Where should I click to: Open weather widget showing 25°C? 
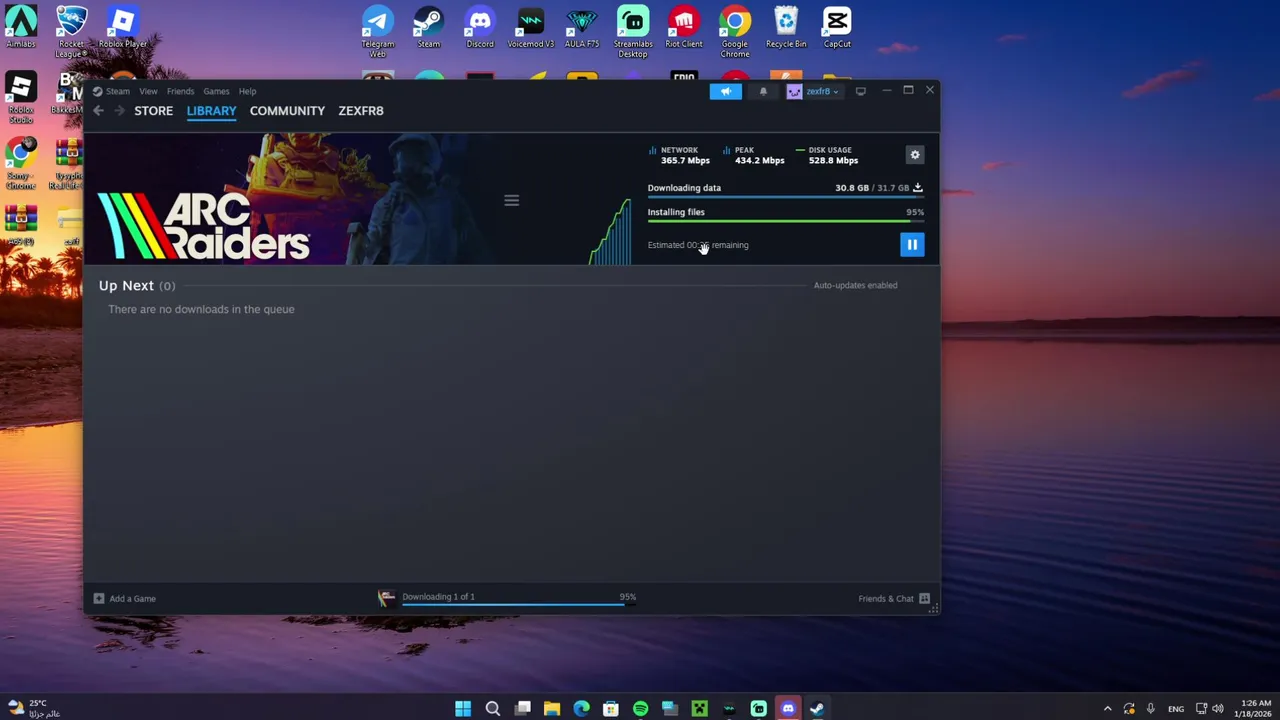(x=32, y=708)
